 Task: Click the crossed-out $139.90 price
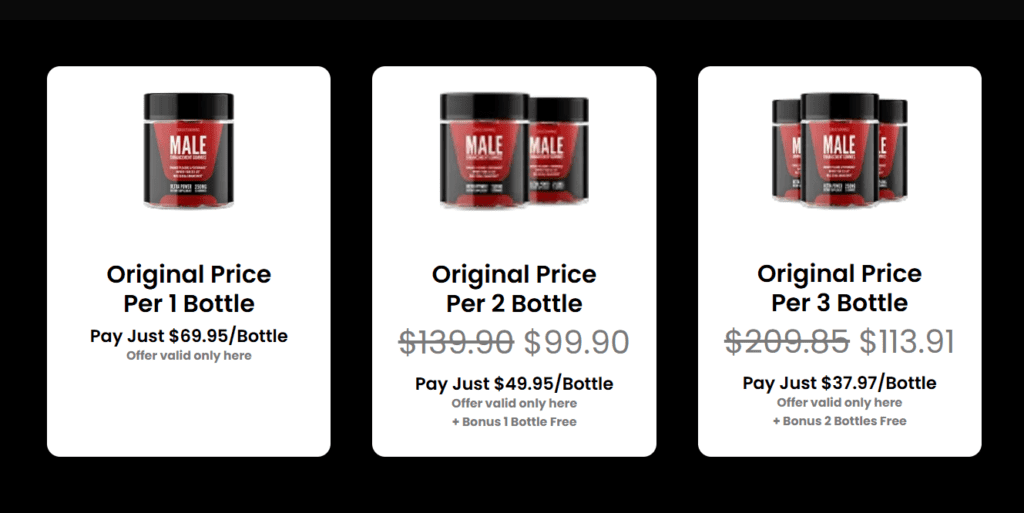(456, 343)
